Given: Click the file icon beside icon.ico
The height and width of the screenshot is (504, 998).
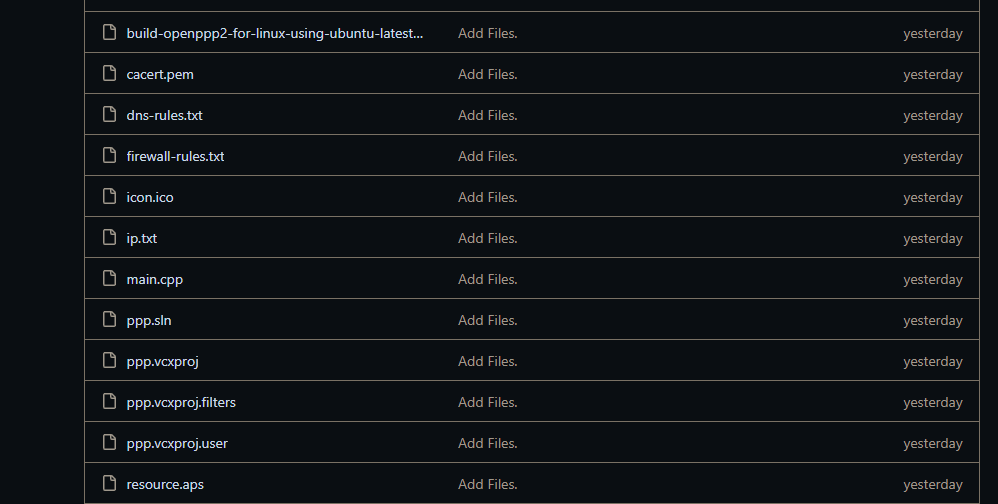Looking at the screenshot, I should tap(110, 197).
